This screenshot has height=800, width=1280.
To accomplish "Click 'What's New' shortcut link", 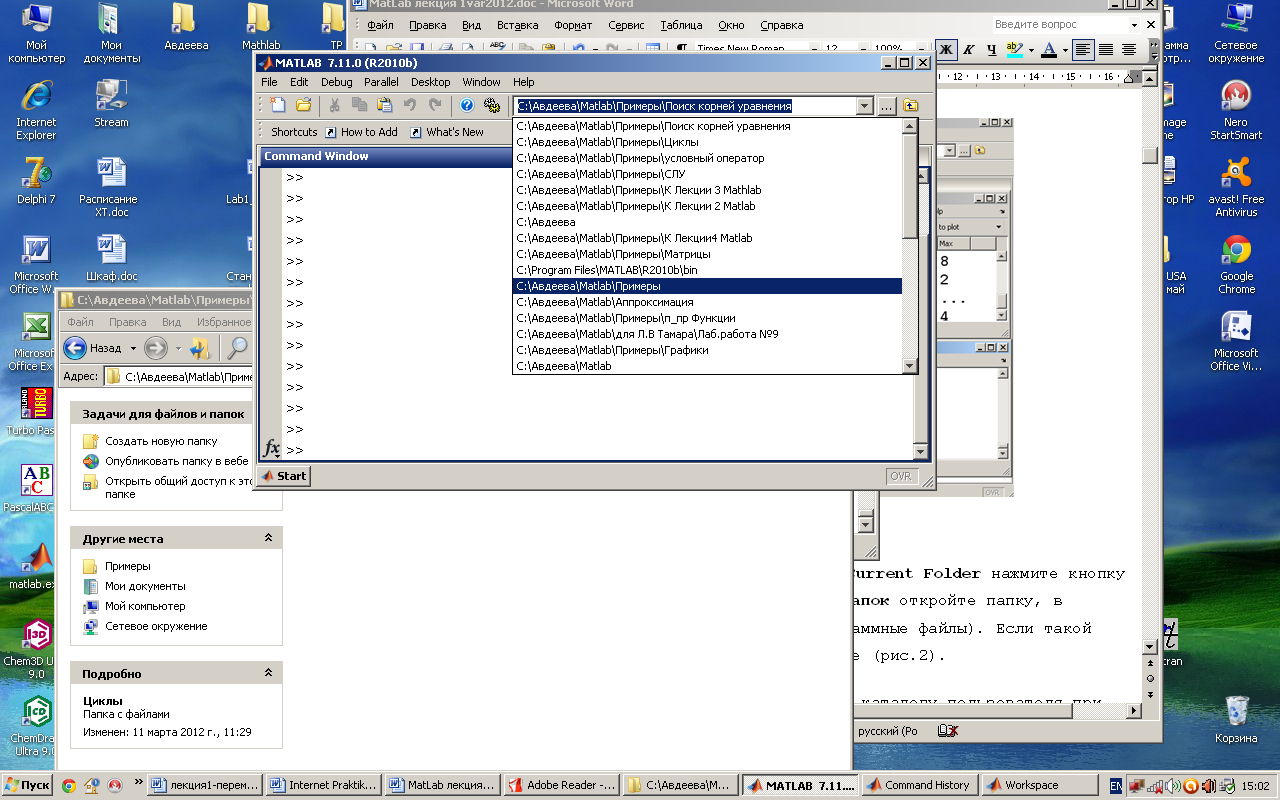I will (445, 132).
